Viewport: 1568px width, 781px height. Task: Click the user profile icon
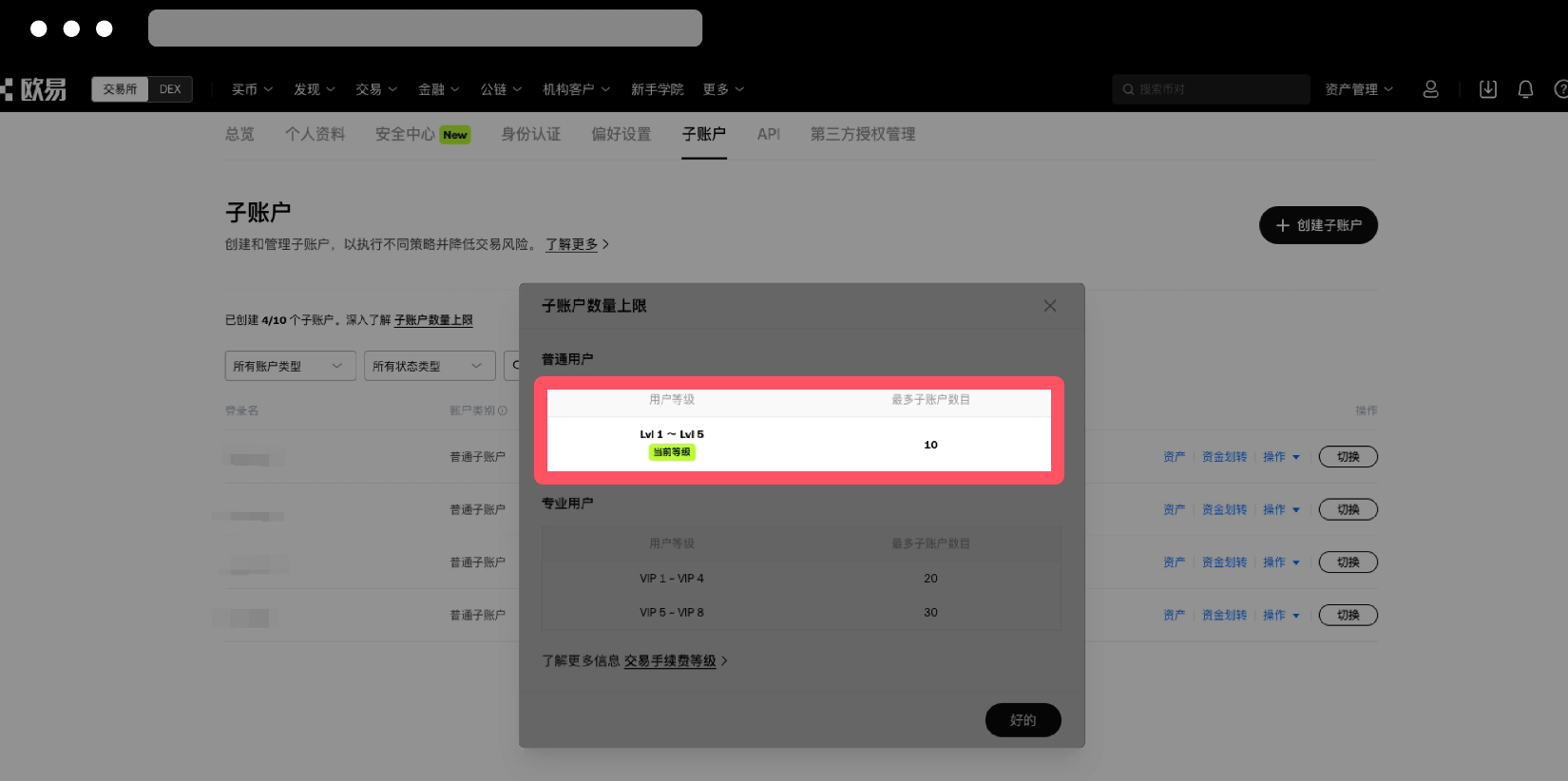coord(1430,89)
